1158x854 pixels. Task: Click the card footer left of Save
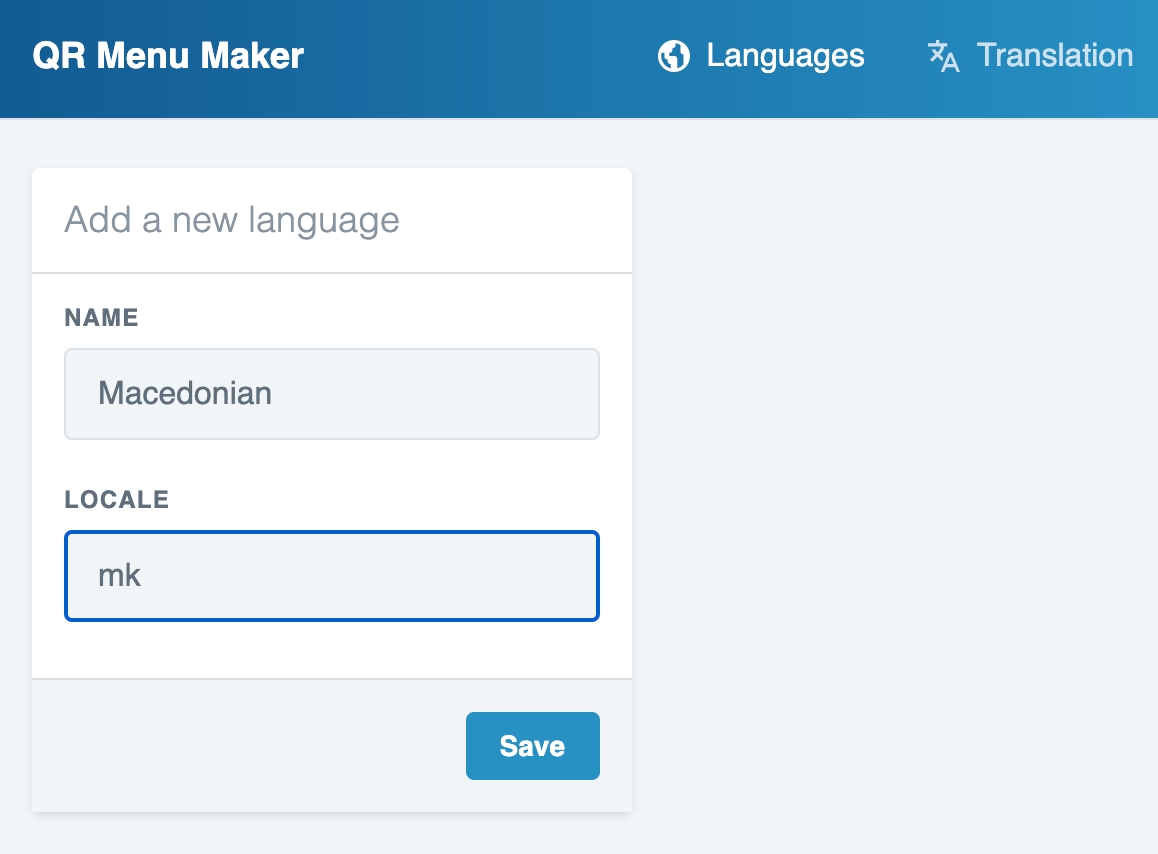[240, 746]
